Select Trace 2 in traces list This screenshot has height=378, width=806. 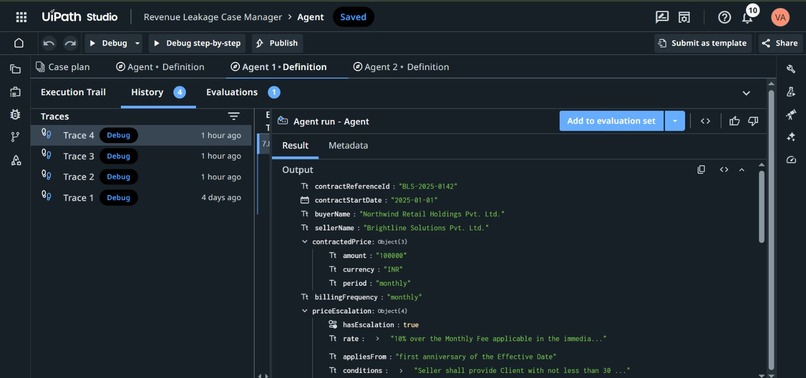point(141,177)
